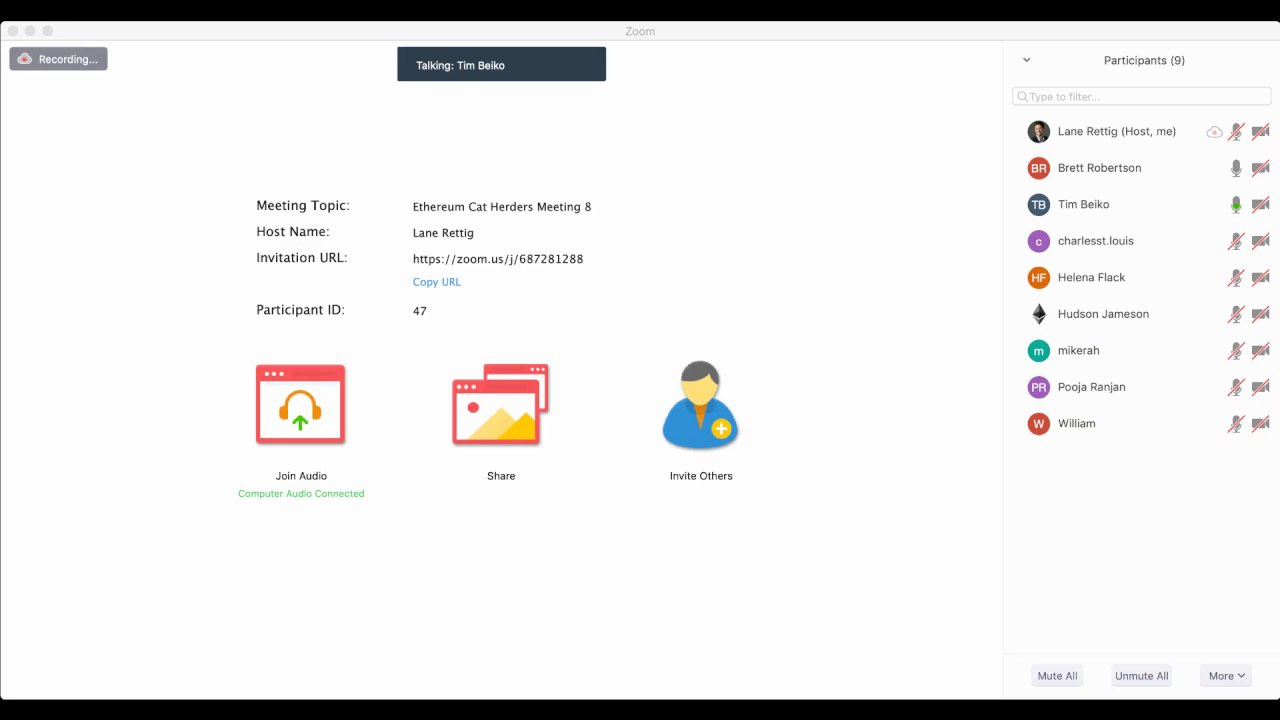1280x720 pixels.
Task: Click the invitation URL zoom.us/j/687281288 text
Action: pos(498,259)
